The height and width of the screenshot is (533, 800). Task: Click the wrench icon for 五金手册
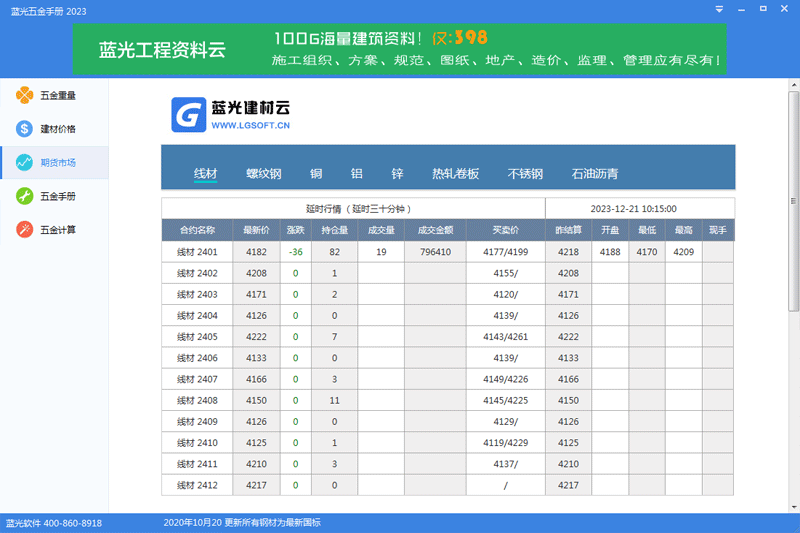click(24, 196)
